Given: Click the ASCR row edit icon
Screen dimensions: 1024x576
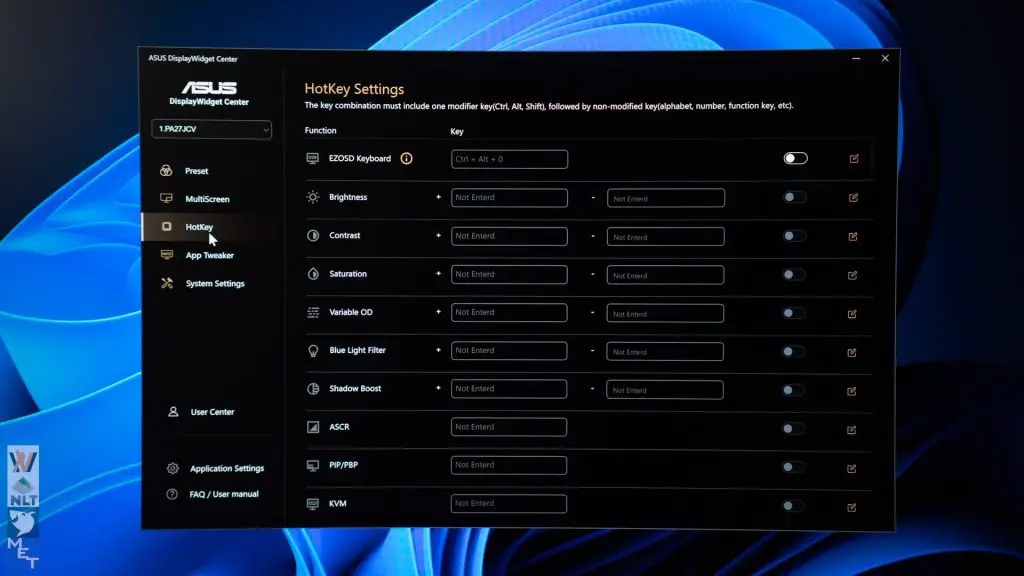Looking at the screenshot, I should (x=852, y=430).
